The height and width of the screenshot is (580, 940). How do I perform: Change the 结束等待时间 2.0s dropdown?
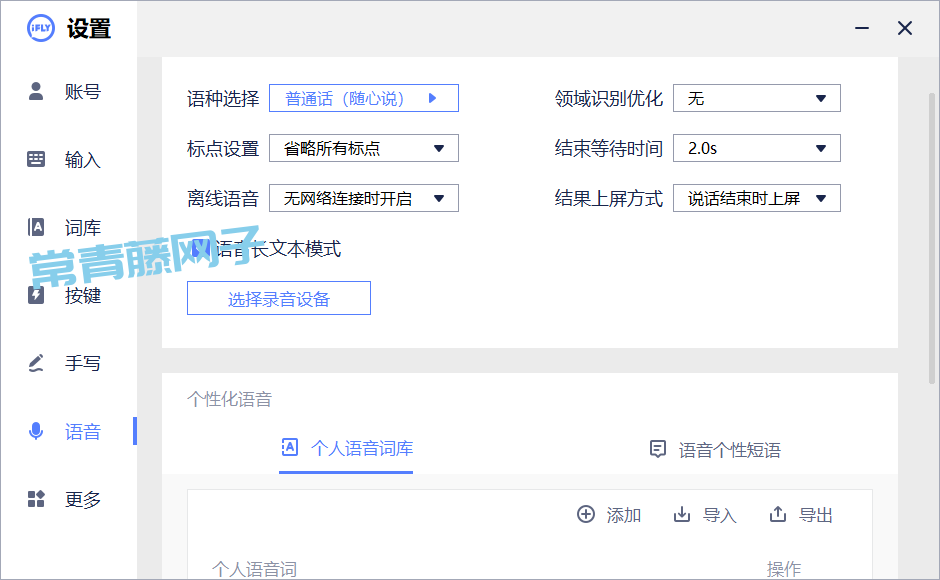(756, 149)
